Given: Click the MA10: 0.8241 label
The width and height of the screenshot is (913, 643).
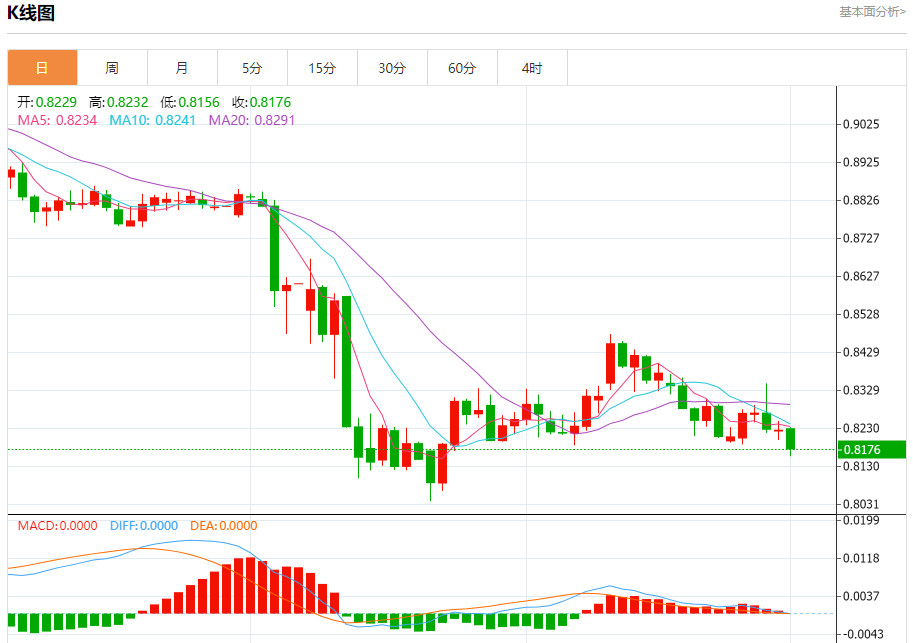Looking at the screenshot, I should point(153,121).
